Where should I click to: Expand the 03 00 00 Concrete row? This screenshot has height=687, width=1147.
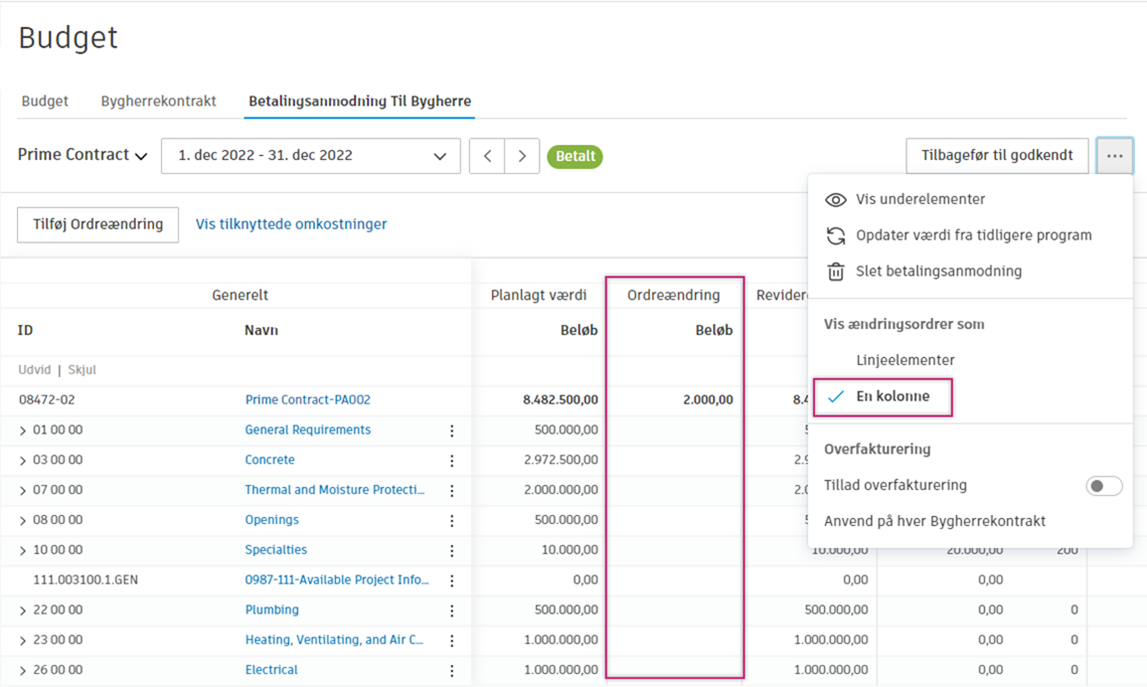pos(23,461)
